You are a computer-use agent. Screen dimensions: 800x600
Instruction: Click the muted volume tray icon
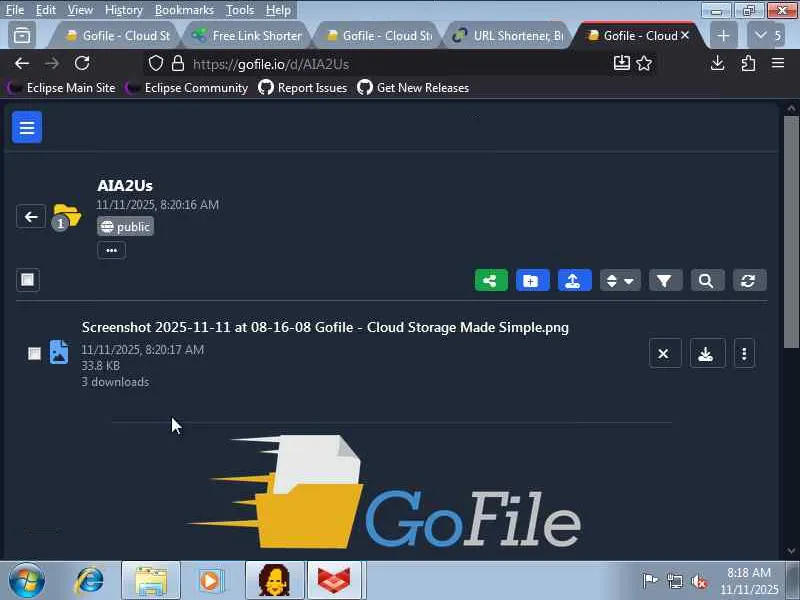point(698,581)
